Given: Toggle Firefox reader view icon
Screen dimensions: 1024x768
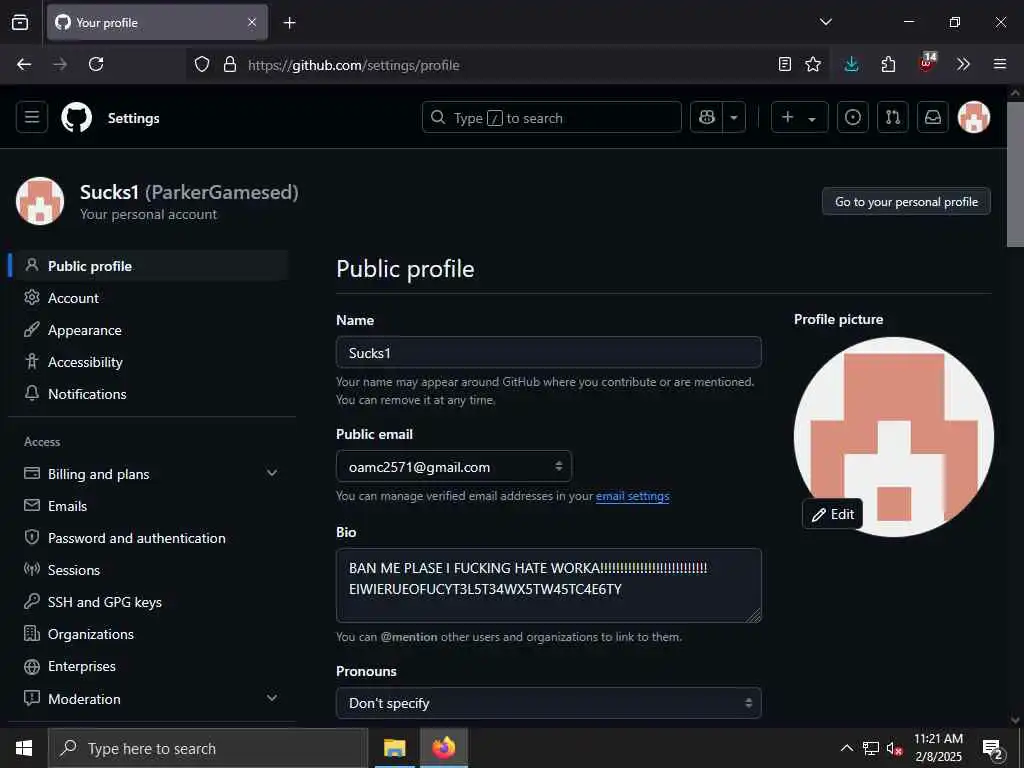Looking at the screenshot, I should (x=784, y=64).
